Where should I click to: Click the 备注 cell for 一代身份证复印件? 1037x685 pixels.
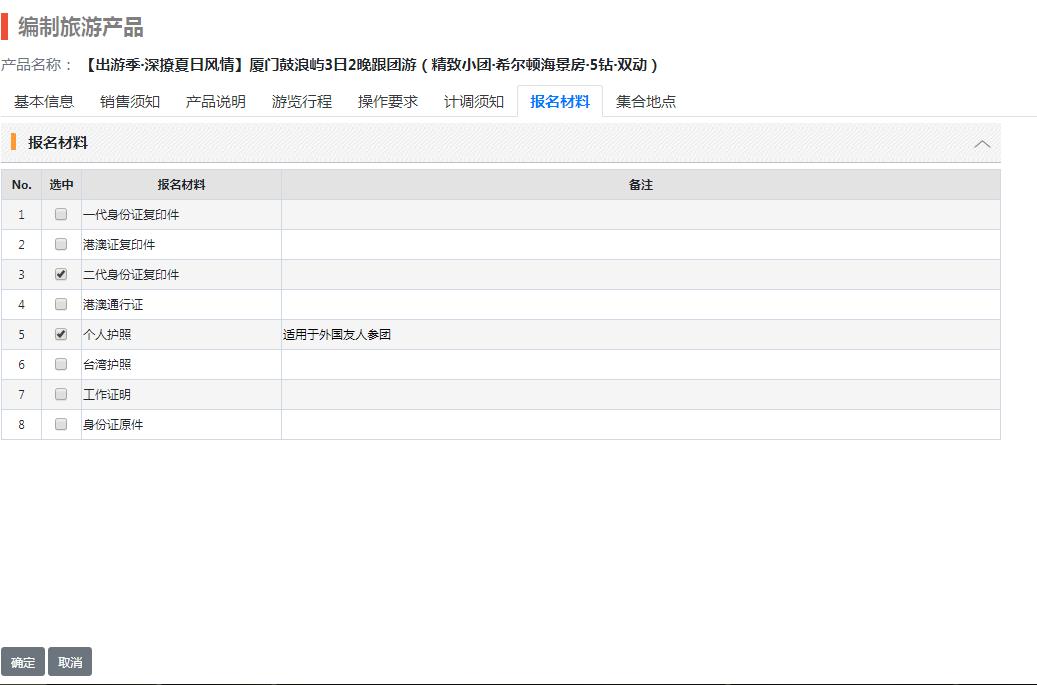tap(640, 215)
